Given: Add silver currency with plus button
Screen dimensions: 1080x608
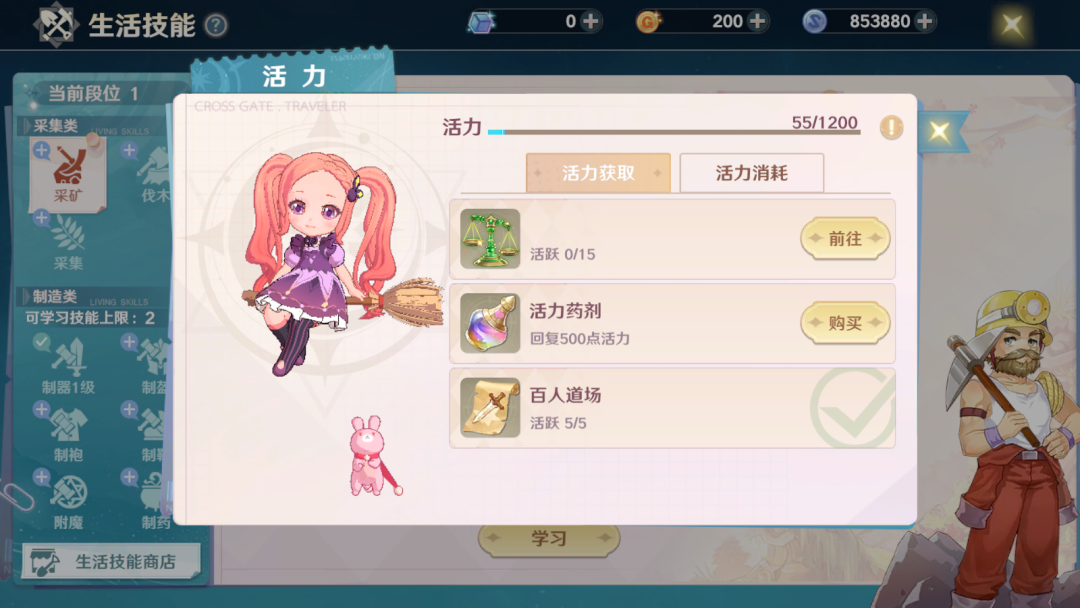Looking at the screenshot, I should [x=924, y=21].
